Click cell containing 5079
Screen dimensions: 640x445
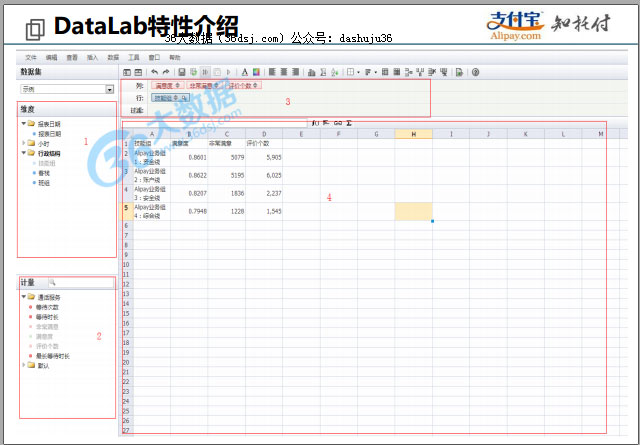[227, 157]
